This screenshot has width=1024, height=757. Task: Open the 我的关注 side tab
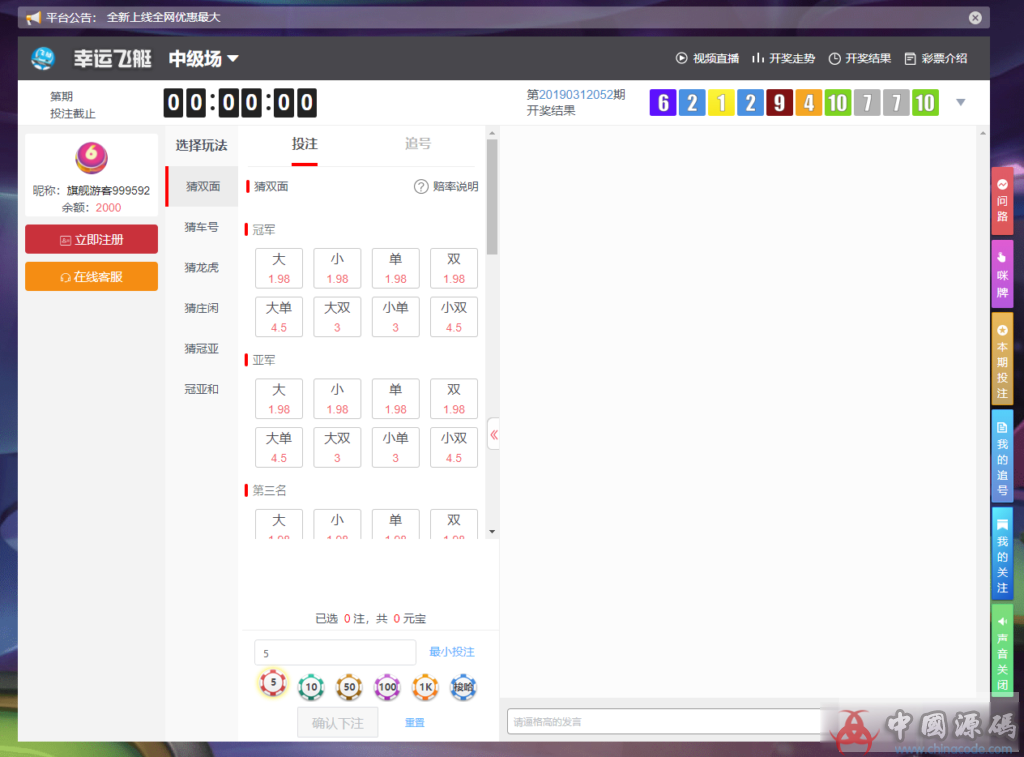[1002, 553]
